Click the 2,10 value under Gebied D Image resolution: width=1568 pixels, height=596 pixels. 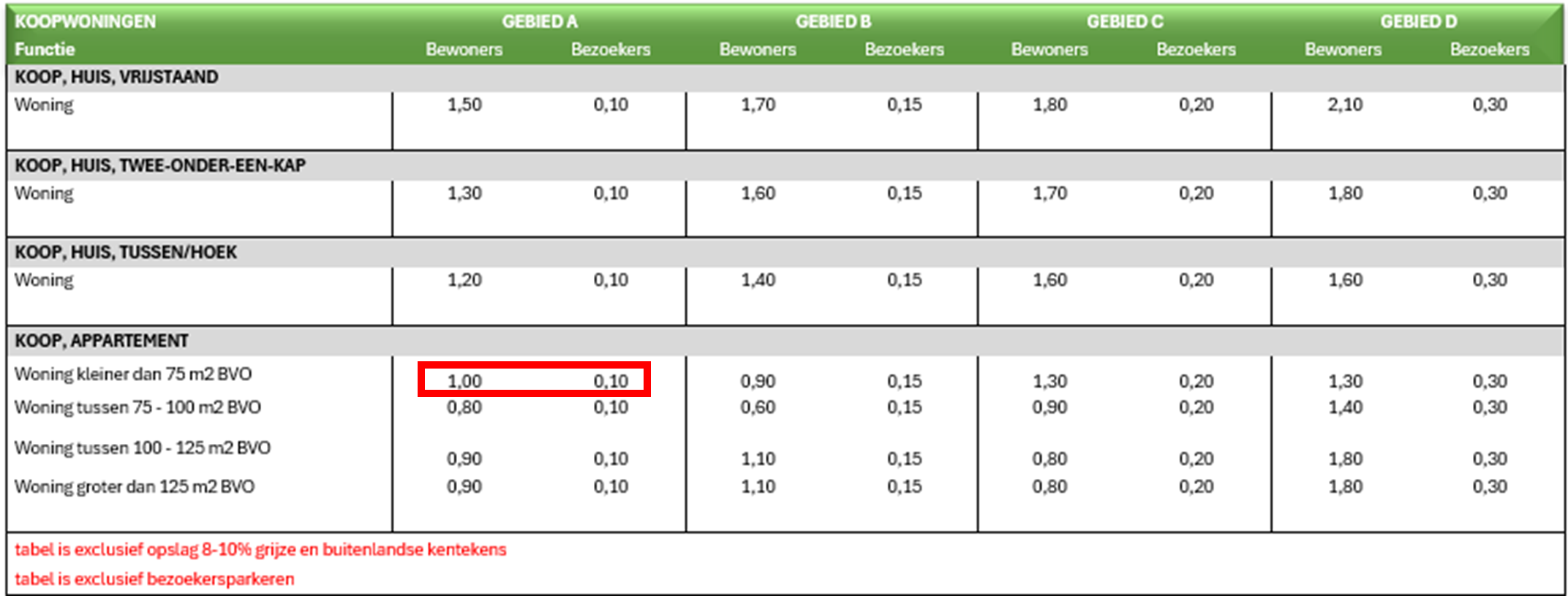coord(1345,105)
